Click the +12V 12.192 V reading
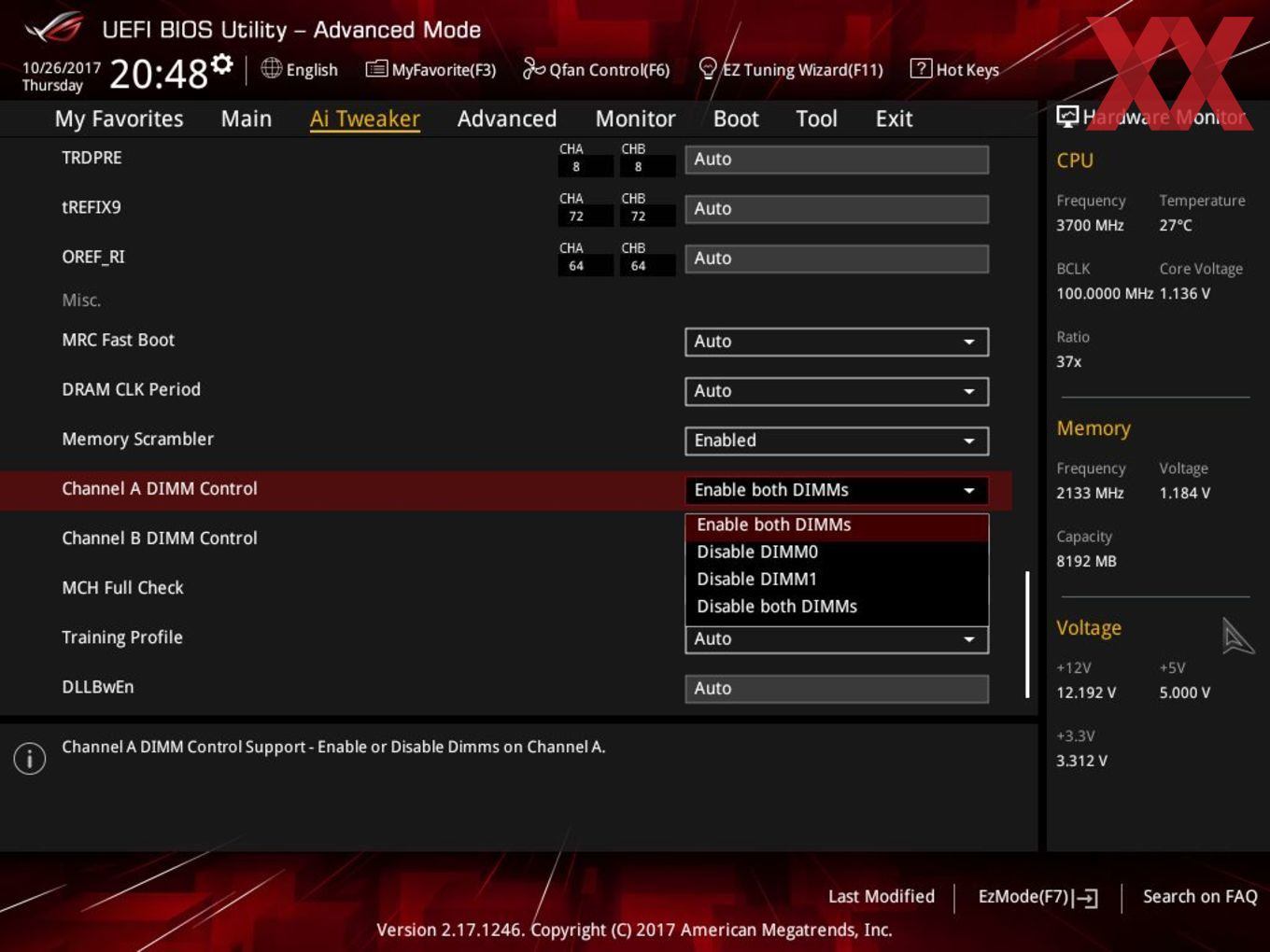This screenshot has height=952, width=1270. (1086, 693)
